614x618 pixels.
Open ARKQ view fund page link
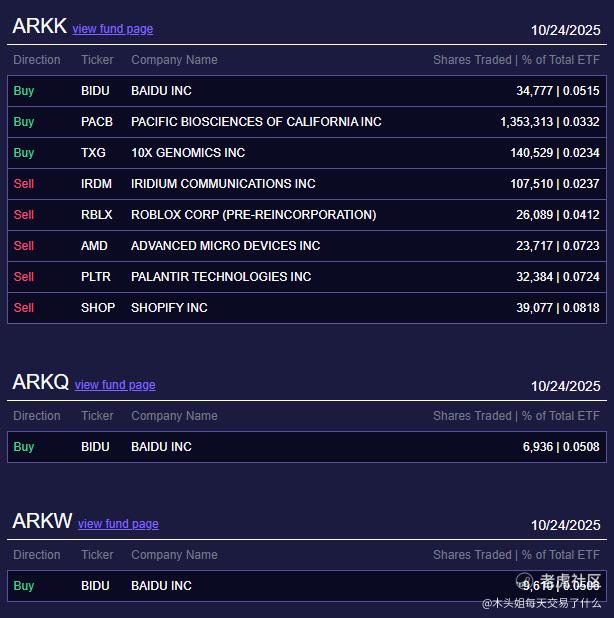[x=115, y=385]
